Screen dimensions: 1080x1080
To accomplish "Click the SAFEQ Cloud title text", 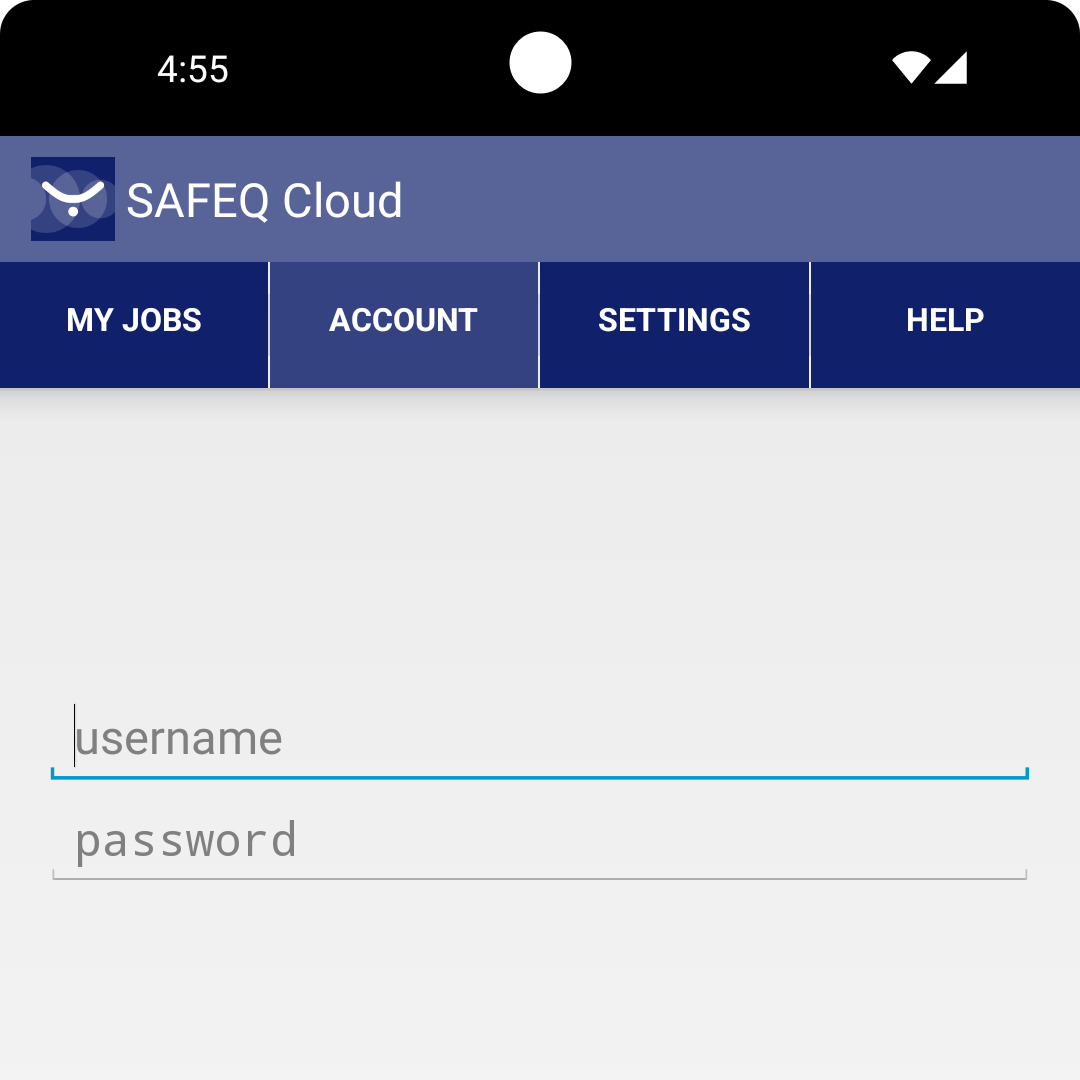I will 265,201.
